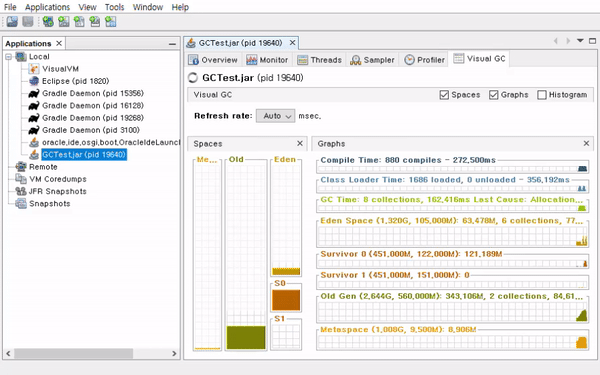Open the Applications menu
This screenshot has width=600, height=375.
pyautogui.click(x=47, y=7)
